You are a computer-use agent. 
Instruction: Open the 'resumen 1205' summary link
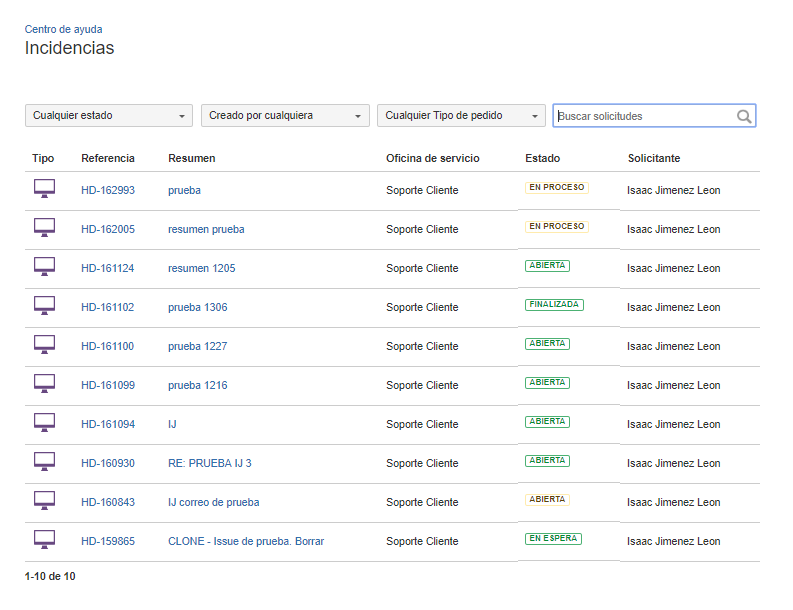[201, 268]
